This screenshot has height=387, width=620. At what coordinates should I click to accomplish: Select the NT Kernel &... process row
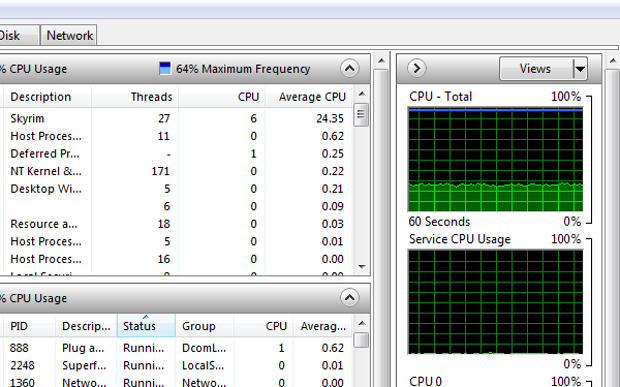click(x=176, y=171)
